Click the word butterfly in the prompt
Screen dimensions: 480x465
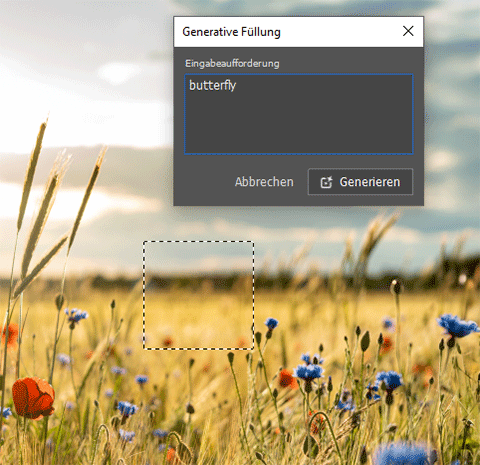[213, 85]
